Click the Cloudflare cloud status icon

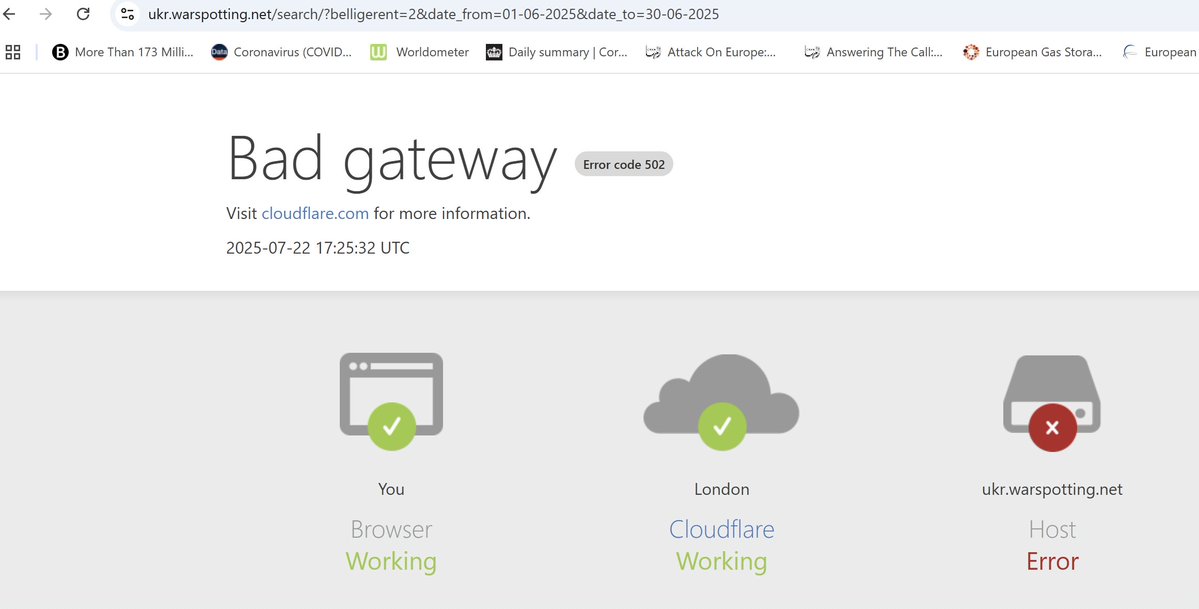pos(721,402)
